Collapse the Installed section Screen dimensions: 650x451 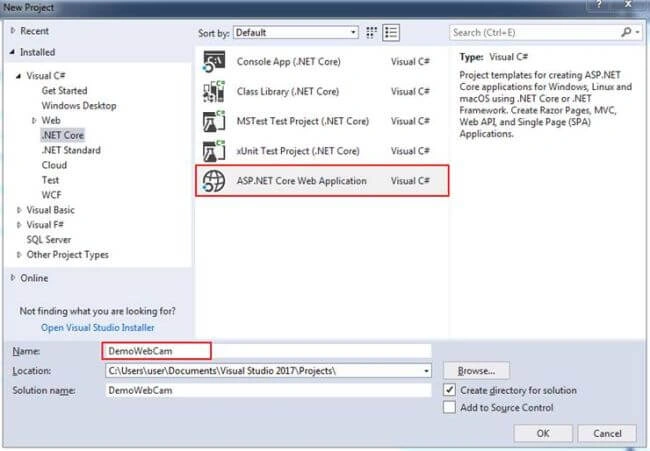pos(12,52)
